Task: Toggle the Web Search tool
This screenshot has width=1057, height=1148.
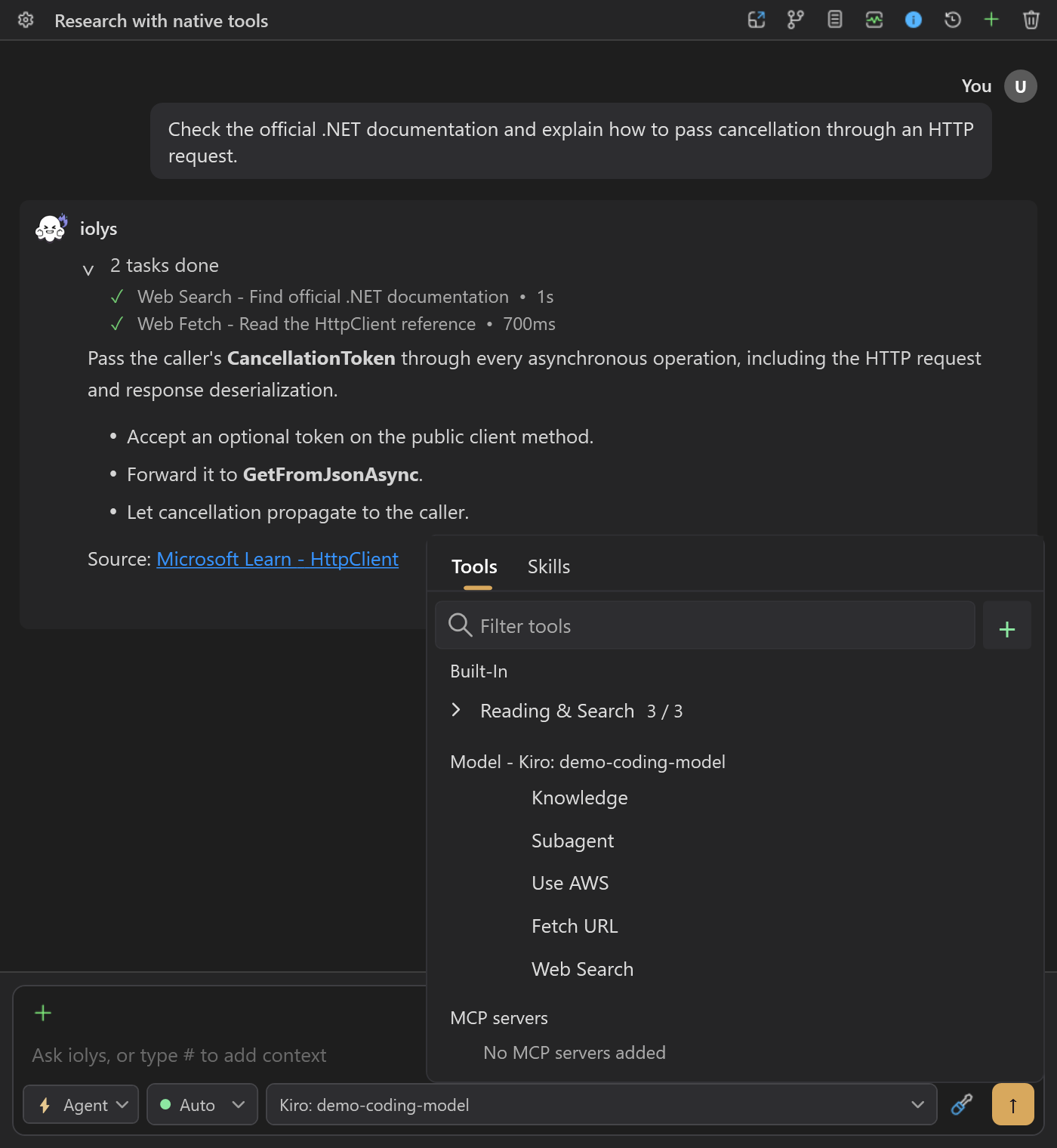Action: pyautogui.click(x=583, y=969)
